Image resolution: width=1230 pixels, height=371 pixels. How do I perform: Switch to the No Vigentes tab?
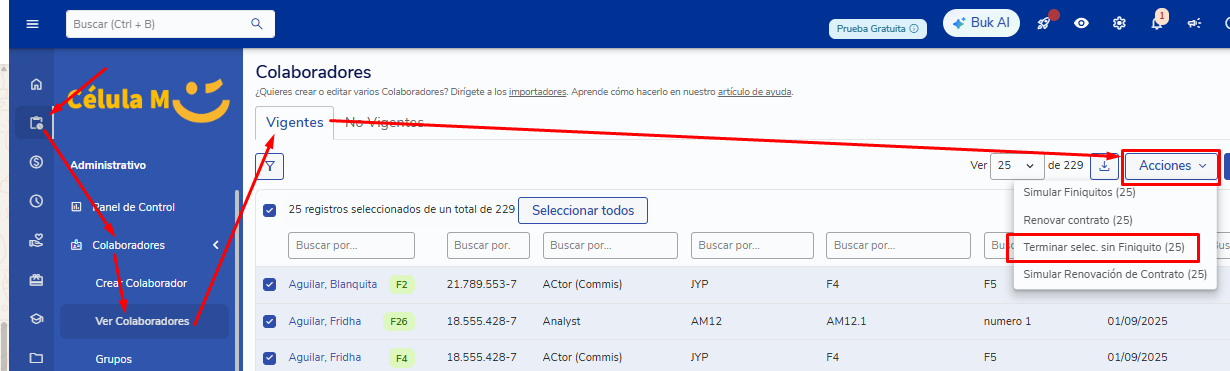pyautogui.click(x=384, y=123)
